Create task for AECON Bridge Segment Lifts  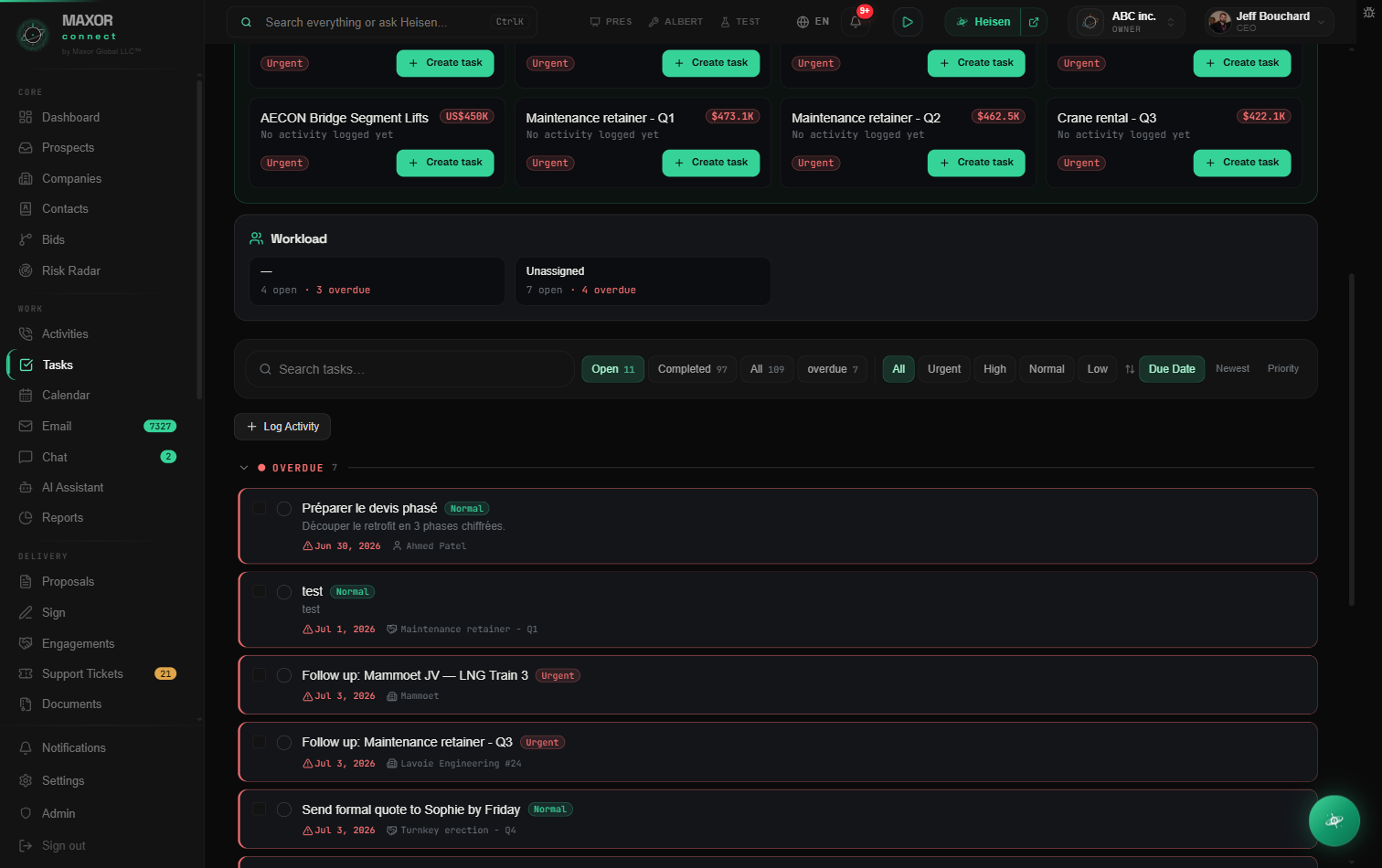[x=445, y=163]
